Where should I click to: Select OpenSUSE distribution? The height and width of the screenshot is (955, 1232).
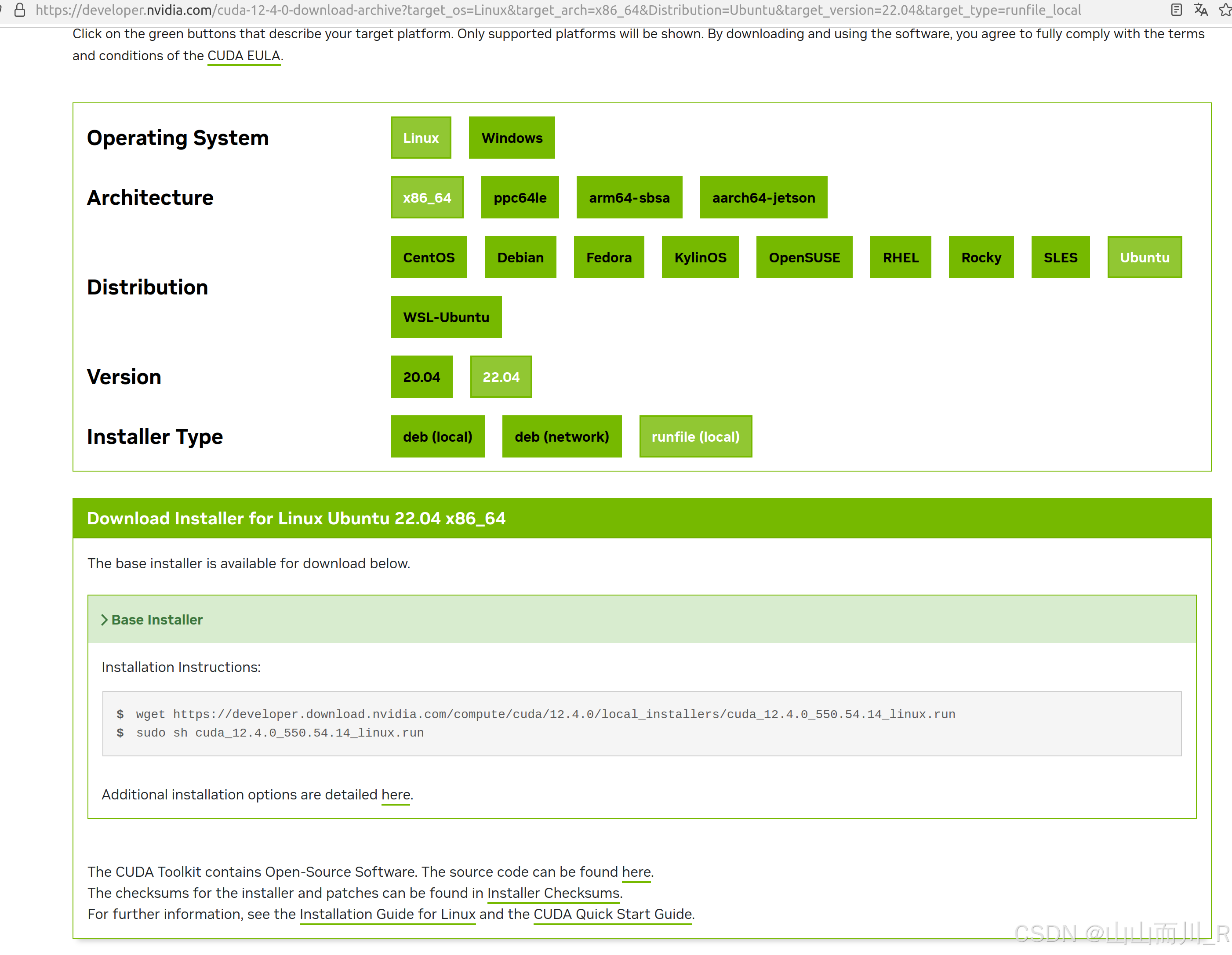pos(804,257)
